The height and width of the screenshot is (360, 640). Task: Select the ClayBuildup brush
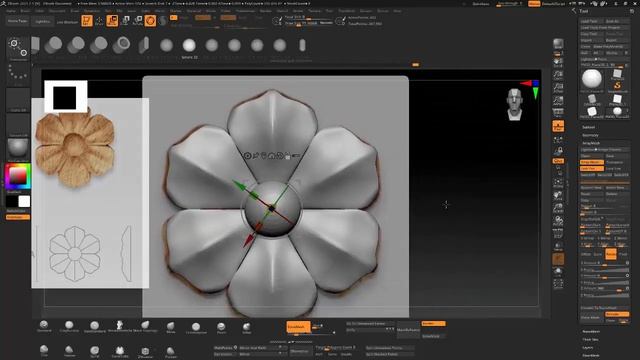(x=69, y=326)
